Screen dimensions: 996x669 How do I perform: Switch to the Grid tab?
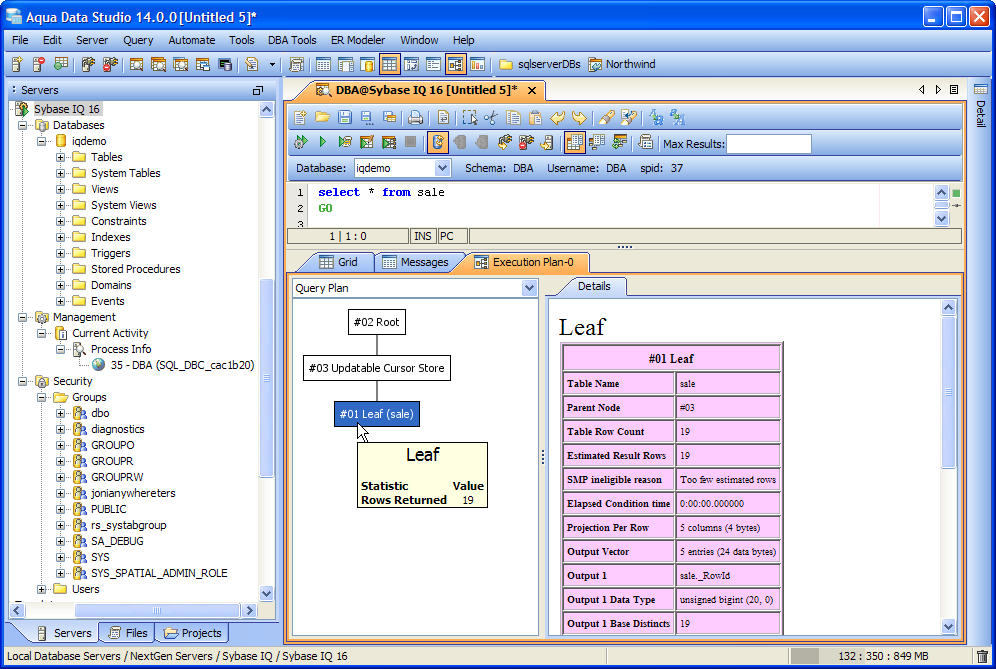pyautogui.click(x=339, y=262)
